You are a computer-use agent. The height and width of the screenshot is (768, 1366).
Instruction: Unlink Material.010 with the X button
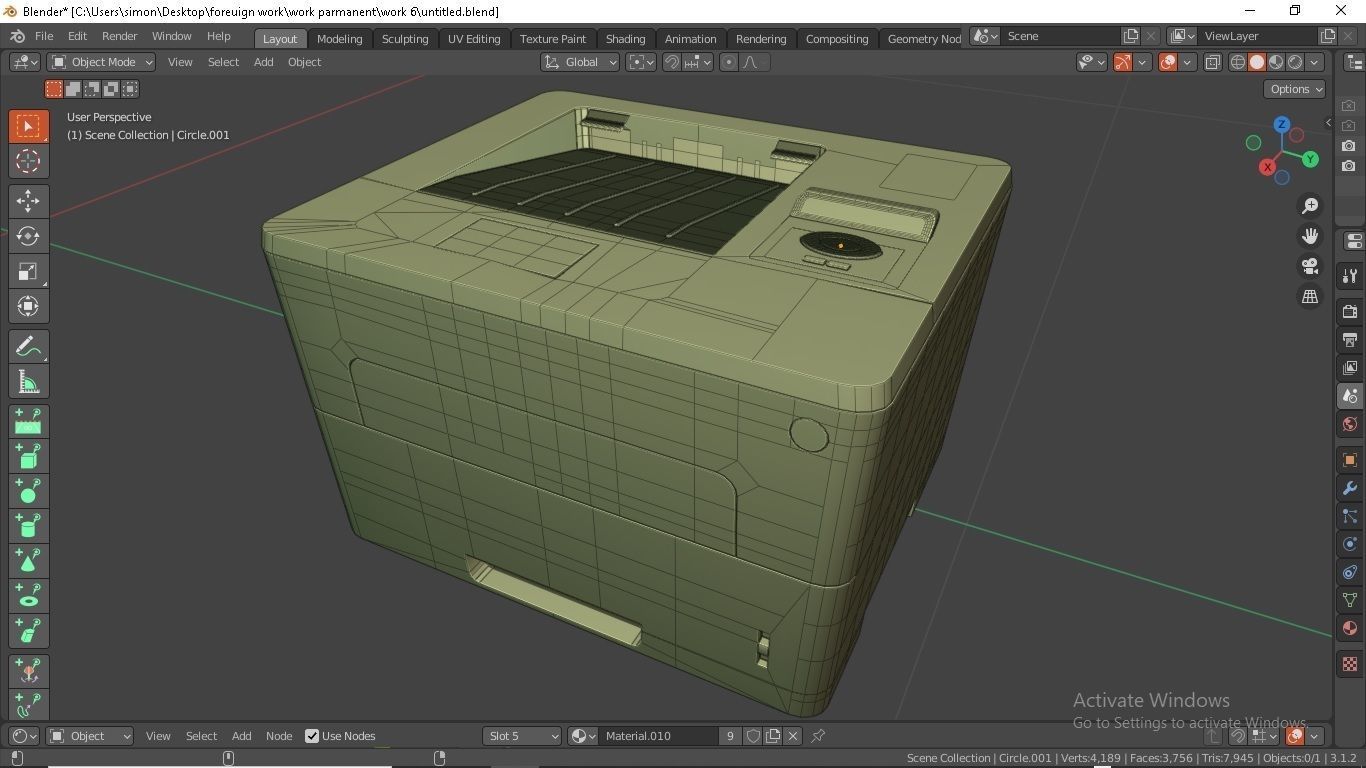793,736
